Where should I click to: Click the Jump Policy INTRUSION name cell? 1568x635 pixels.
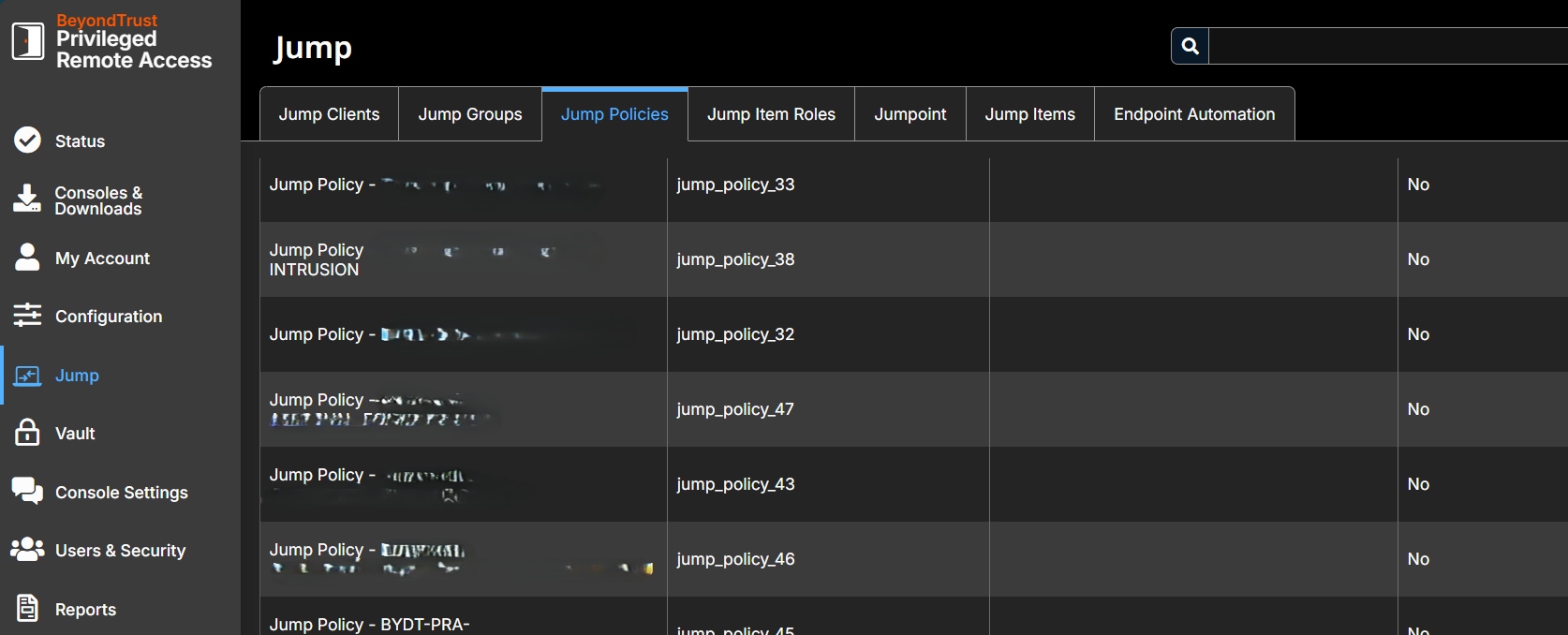[464, 259]
